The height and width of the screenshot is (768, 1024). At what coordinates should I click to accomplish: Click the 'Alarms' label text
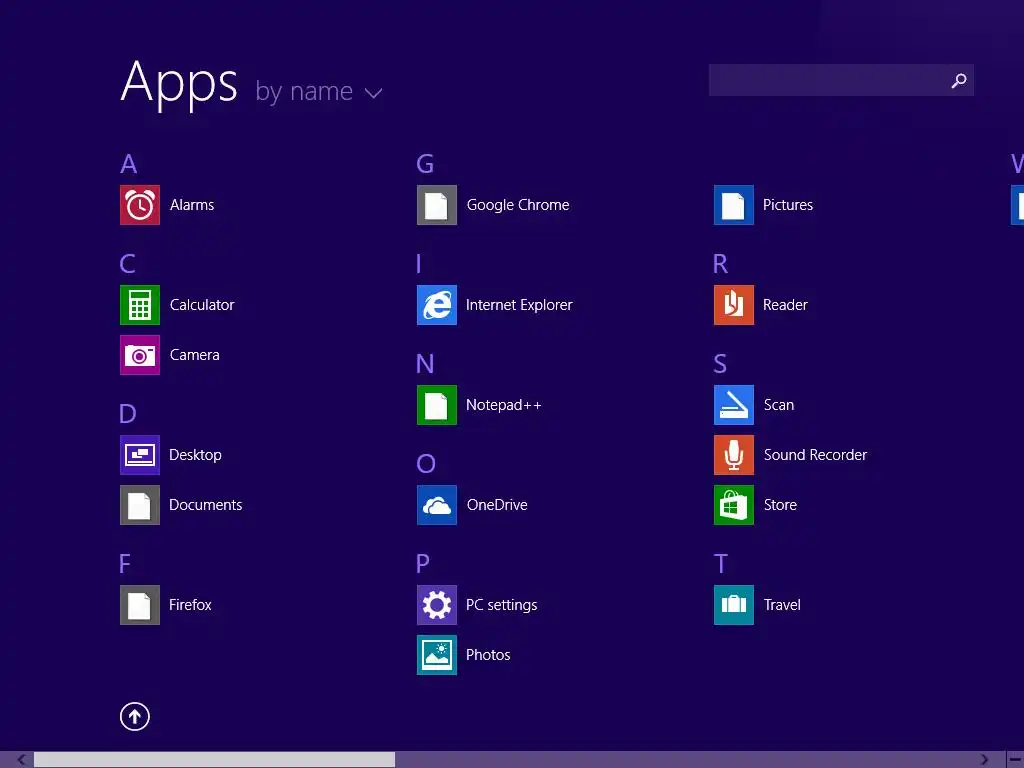(x=192, y=205)
